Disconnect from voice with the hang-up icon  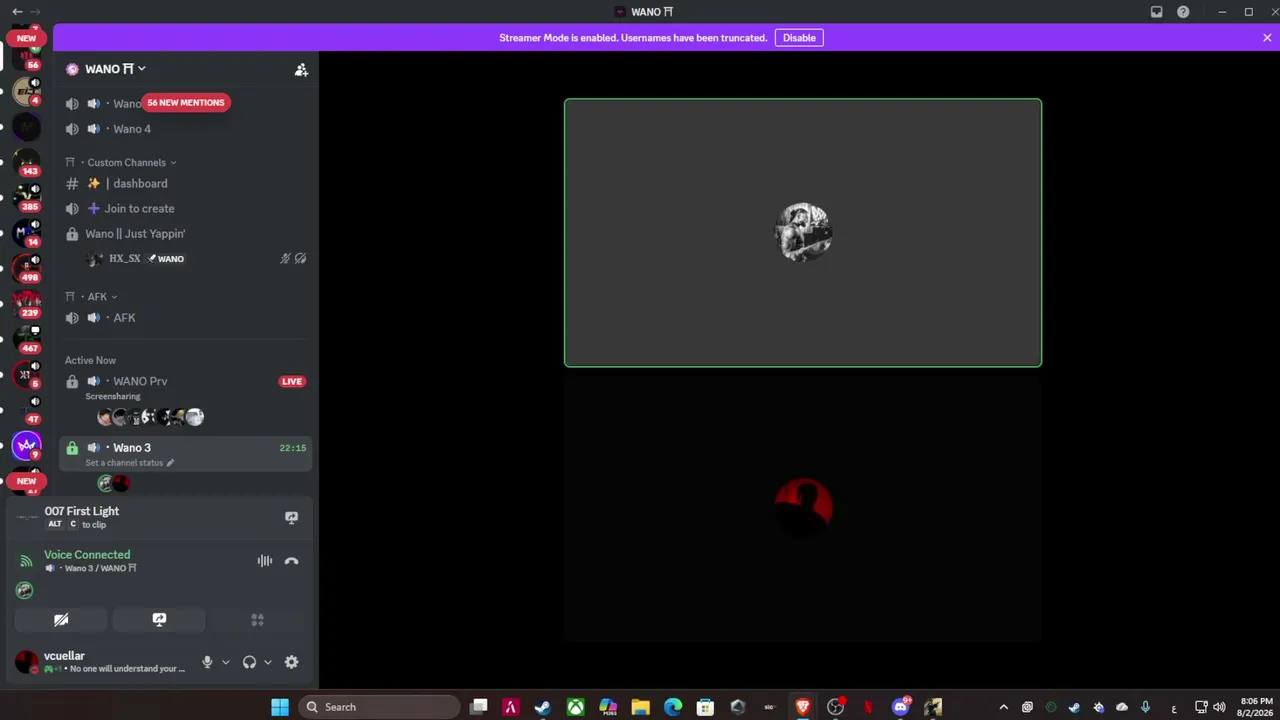click(x=292, y=561)
